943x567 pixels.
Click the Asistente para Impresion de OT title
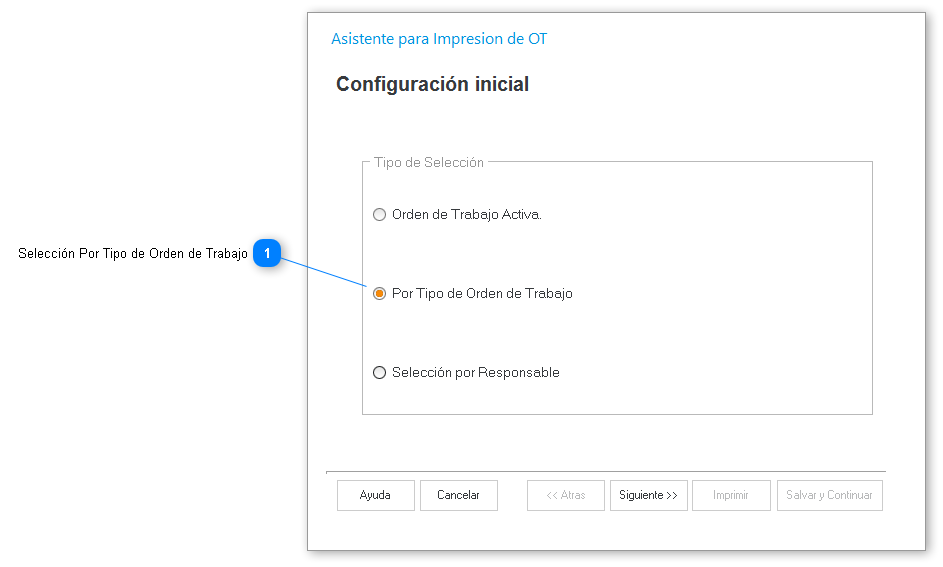[x=439, y=39]
